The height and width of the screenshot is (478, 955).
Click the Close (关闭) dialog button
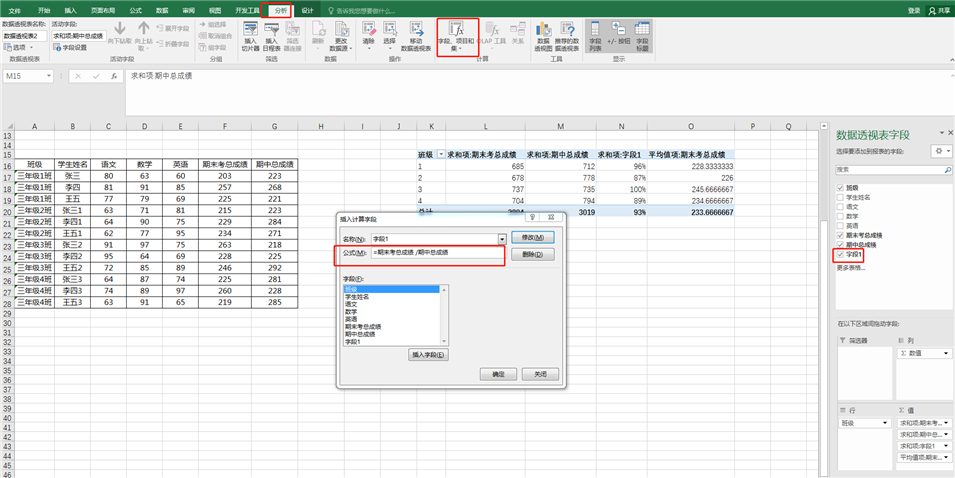click(x=540, y=374)
